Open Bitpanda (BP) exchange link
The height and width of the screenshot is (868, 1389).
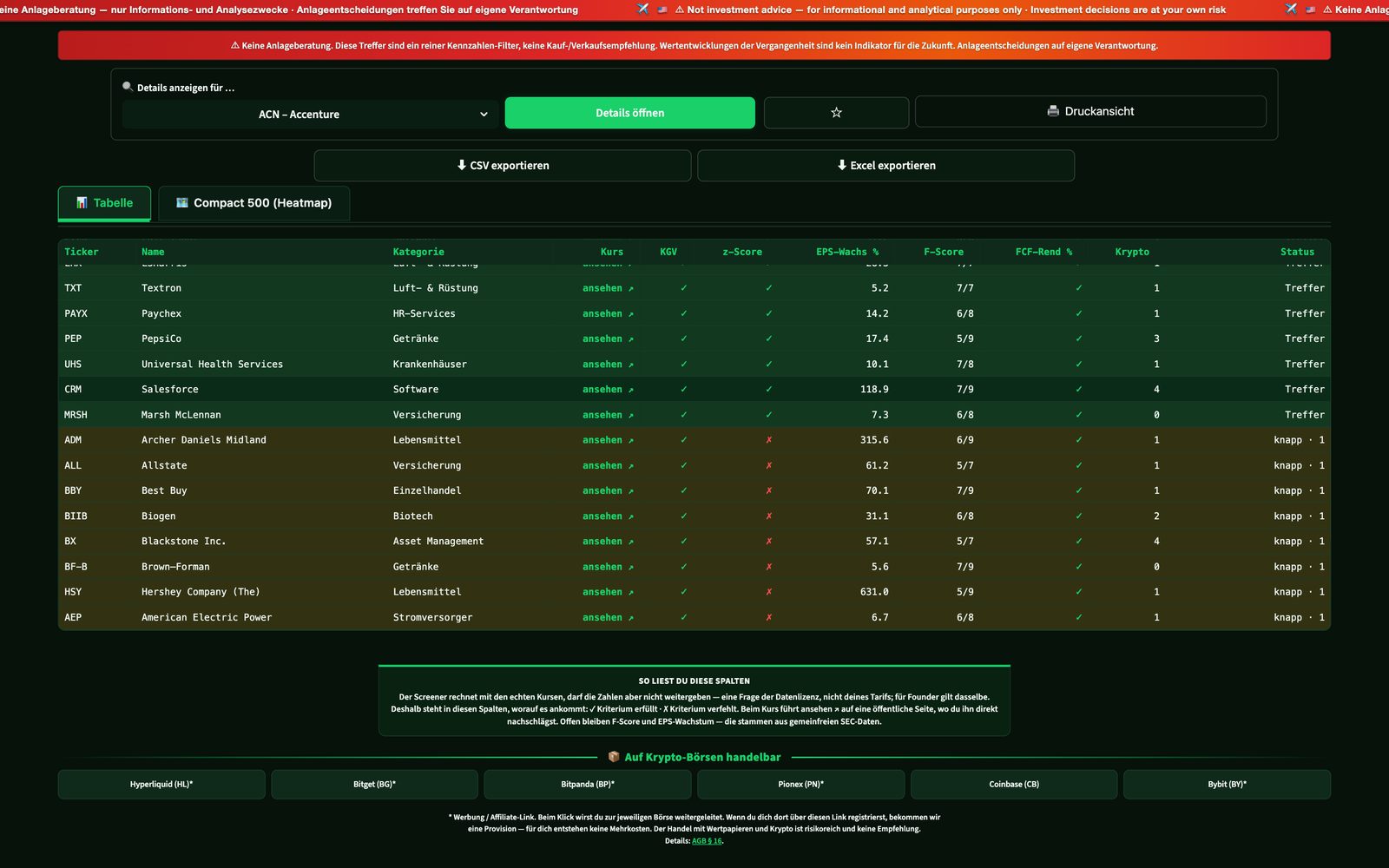pyautogui.click(x=588, y=785)
